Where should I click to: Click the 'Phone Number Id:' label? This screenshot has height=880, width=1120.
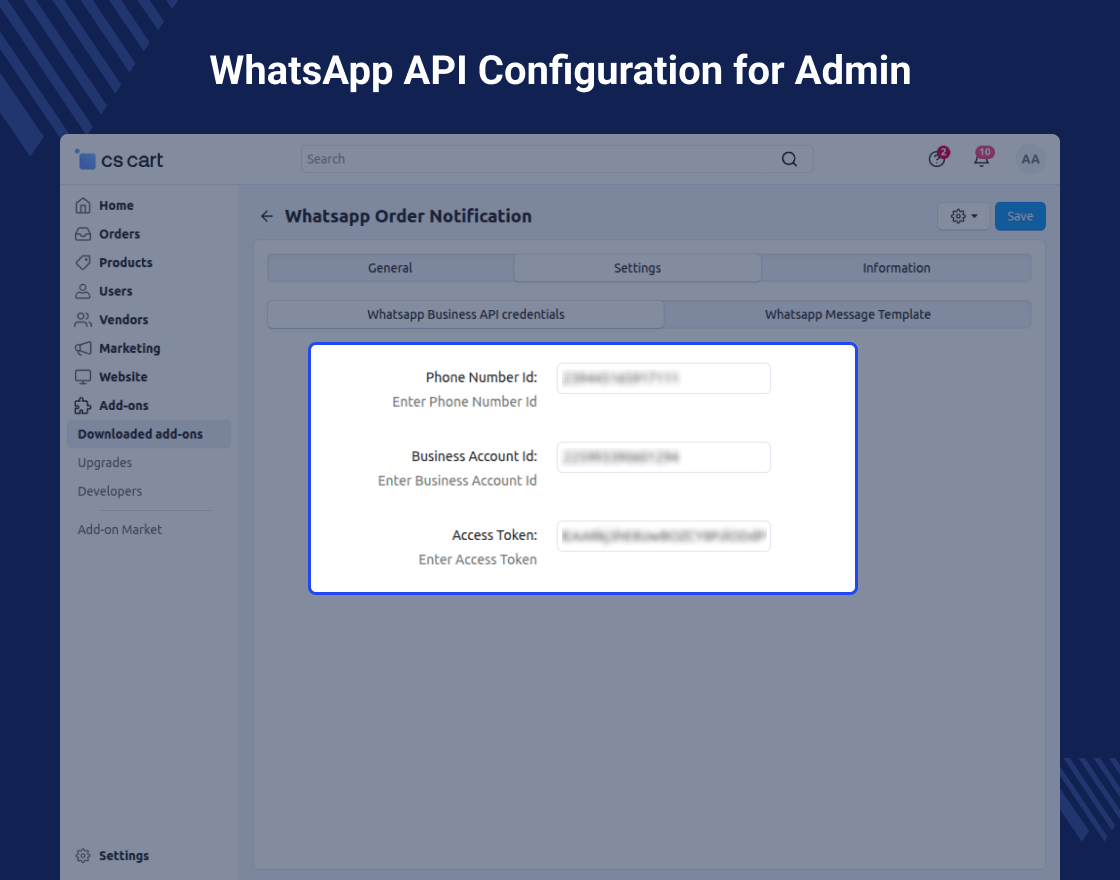pos(481,377)
